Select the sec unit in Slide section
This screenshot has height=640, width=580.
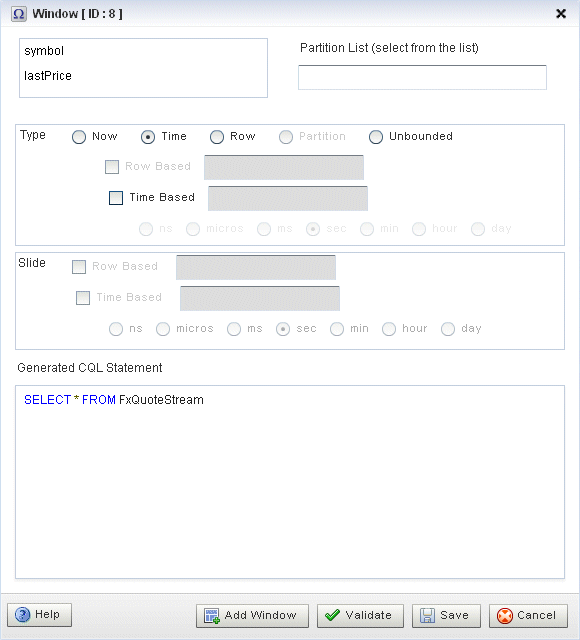[x=283, y=329]
